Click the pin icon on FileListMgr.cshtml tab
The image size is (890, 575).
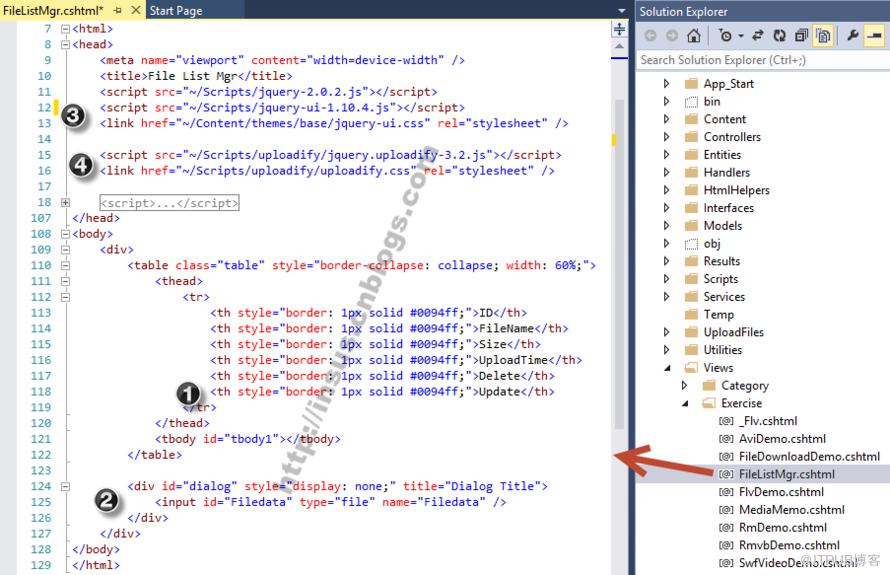point(118,10)
